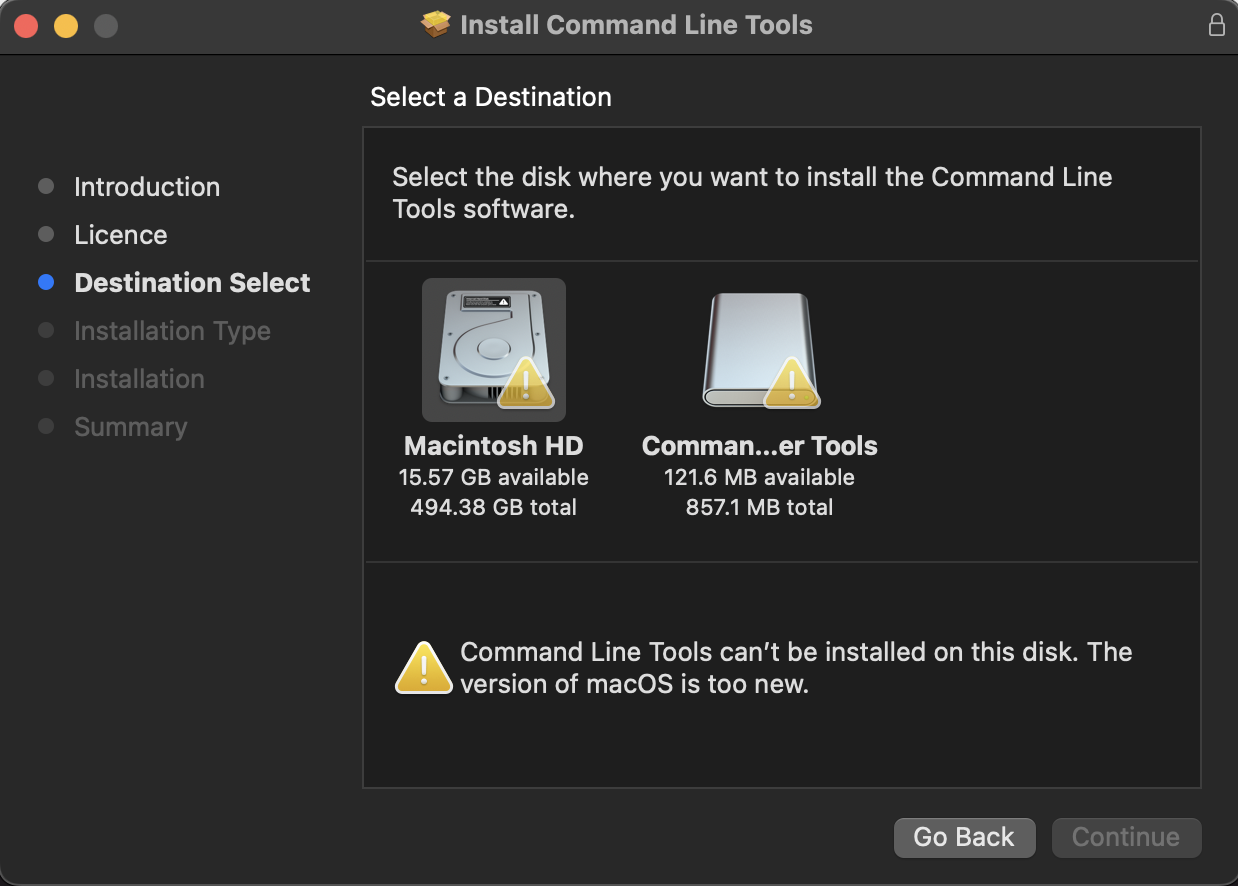
Task: Click the disabled Continue button
Action: coord(1126,837)
